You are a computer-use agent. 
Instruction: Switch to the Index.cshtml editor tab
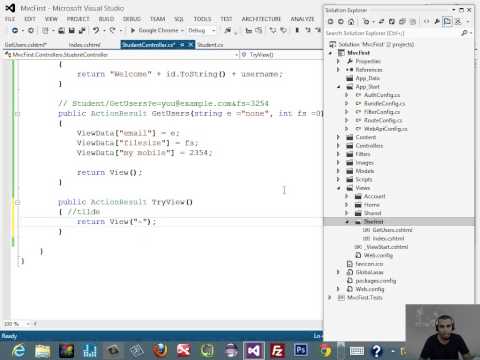point(85,45)
